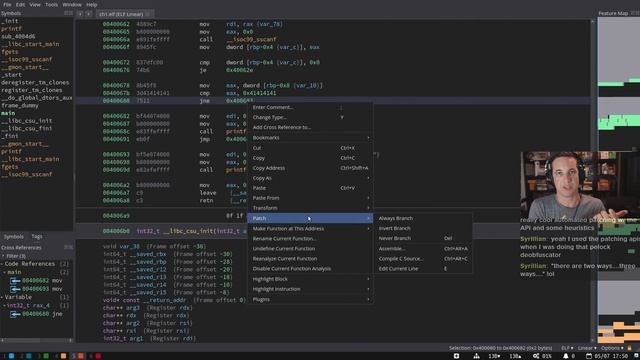Choose Always Branch in the Patch submenu
Screen dimensions: 640x360
(396, 218)
